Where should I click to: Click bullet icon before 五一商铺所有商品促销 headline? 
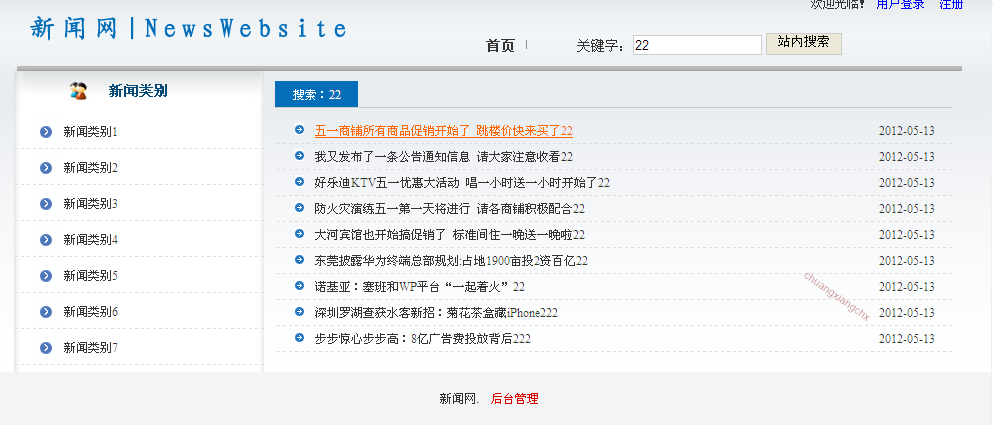pyautogui.click(x=300, y=130)
